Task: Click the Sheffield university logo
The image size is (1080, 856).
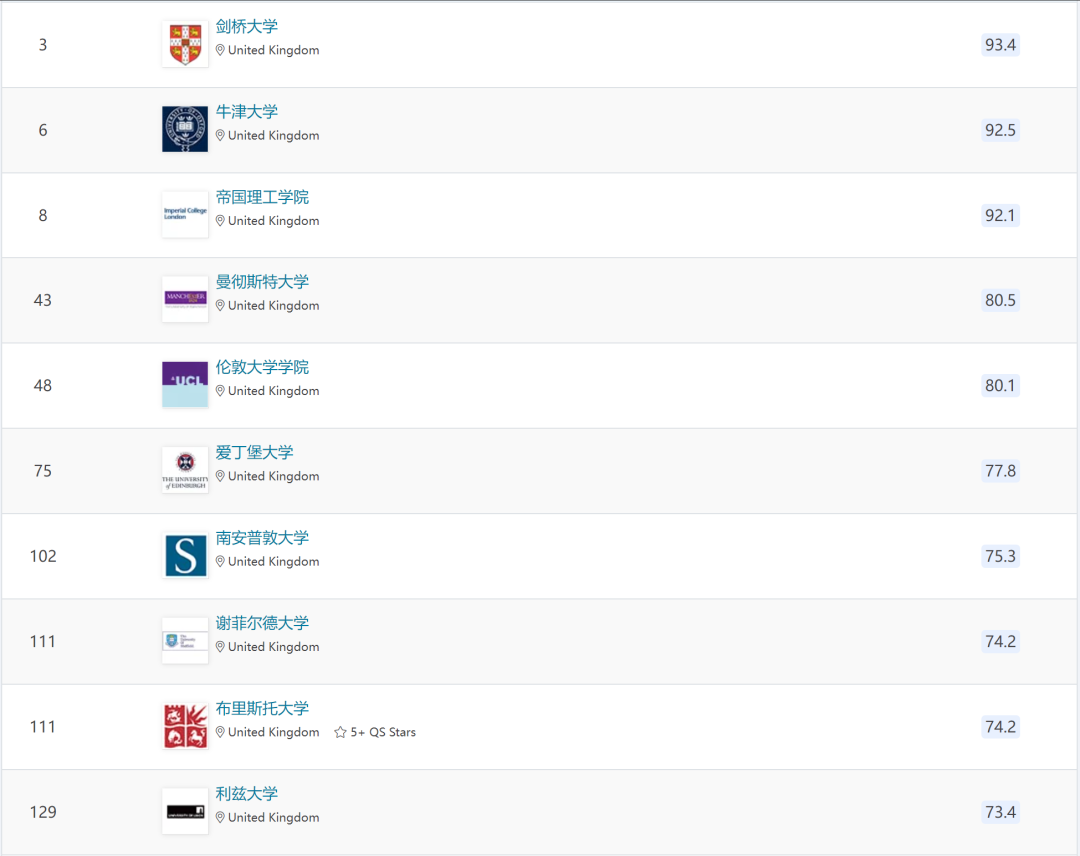Action: (x=185, y=640)
